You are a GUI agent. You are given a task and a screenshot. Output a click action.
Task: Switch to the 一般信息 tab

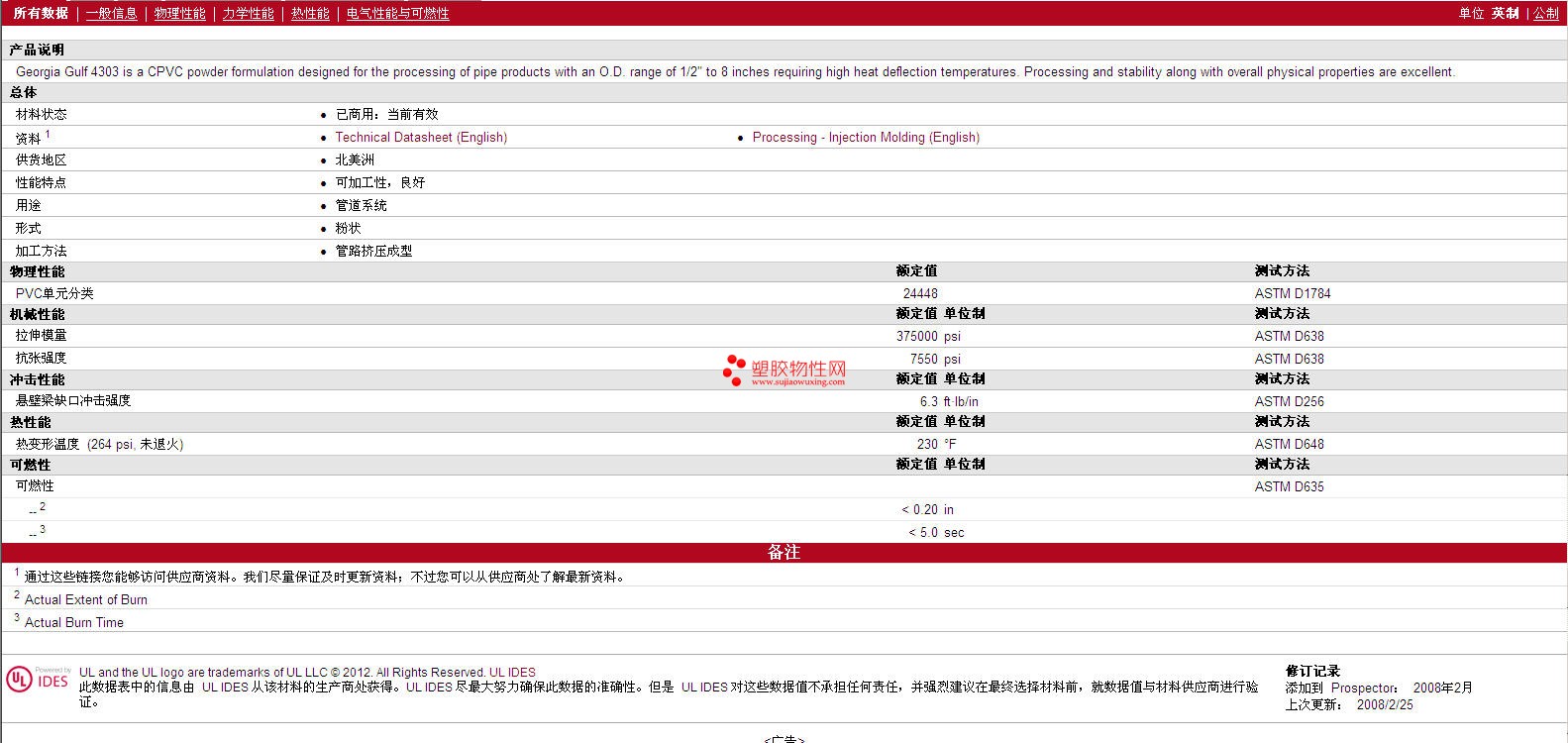(x=111, y=13)
